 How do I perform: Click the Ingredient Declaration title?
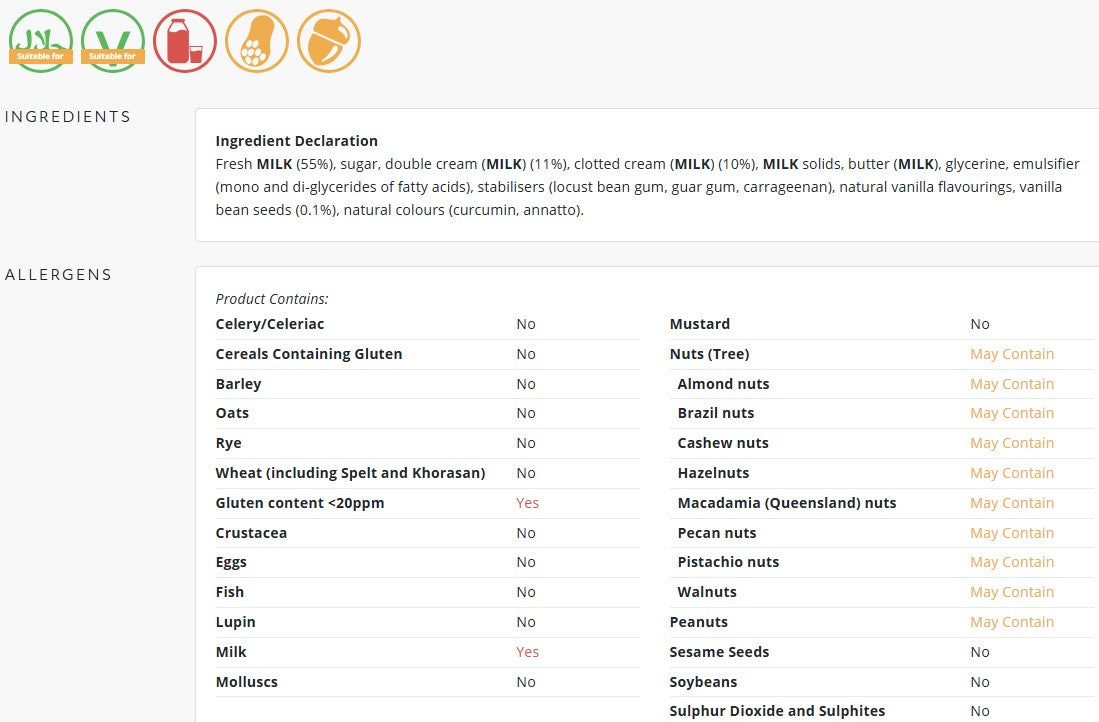296,141
